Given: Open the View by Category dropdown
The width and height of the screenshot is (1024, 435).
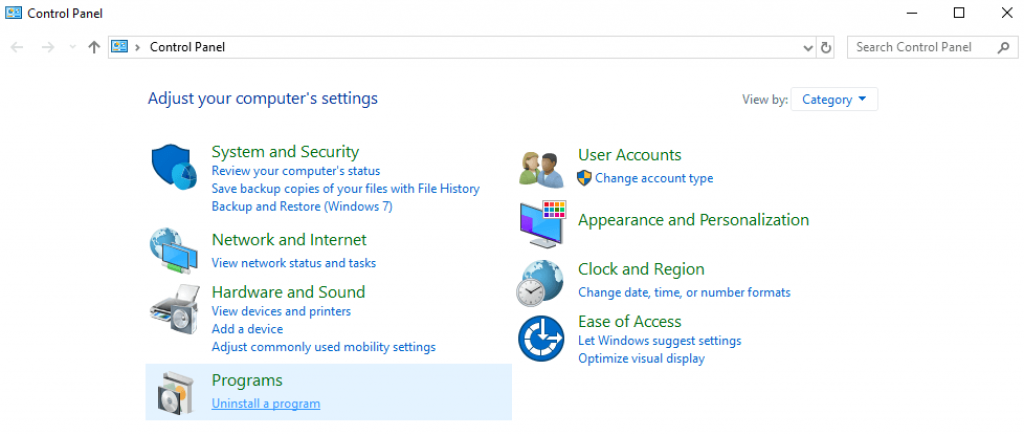Looking at the screenshot, I should coord(834,99).
